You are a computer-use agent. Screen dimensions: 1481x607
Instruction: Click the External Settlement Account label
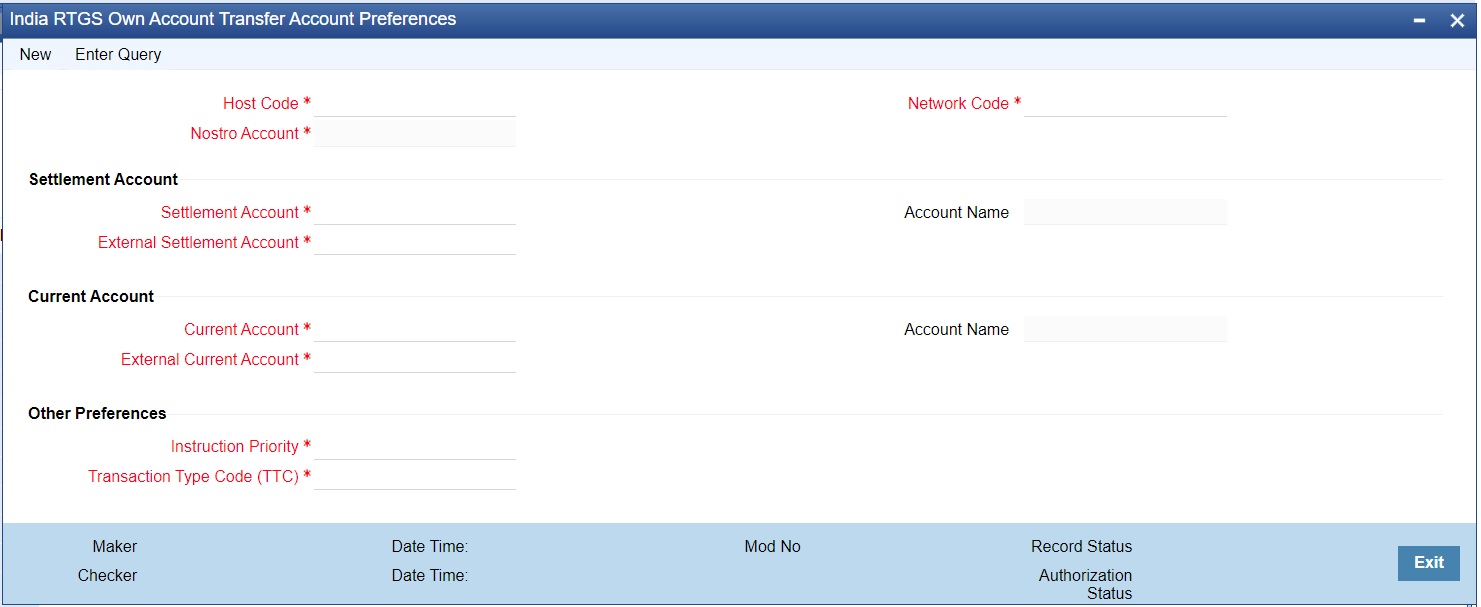coord(198,242)
